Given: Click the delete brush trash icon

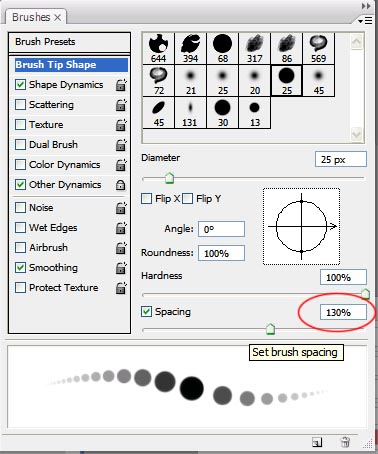Looking at the screenshot, I should (345, 442).
